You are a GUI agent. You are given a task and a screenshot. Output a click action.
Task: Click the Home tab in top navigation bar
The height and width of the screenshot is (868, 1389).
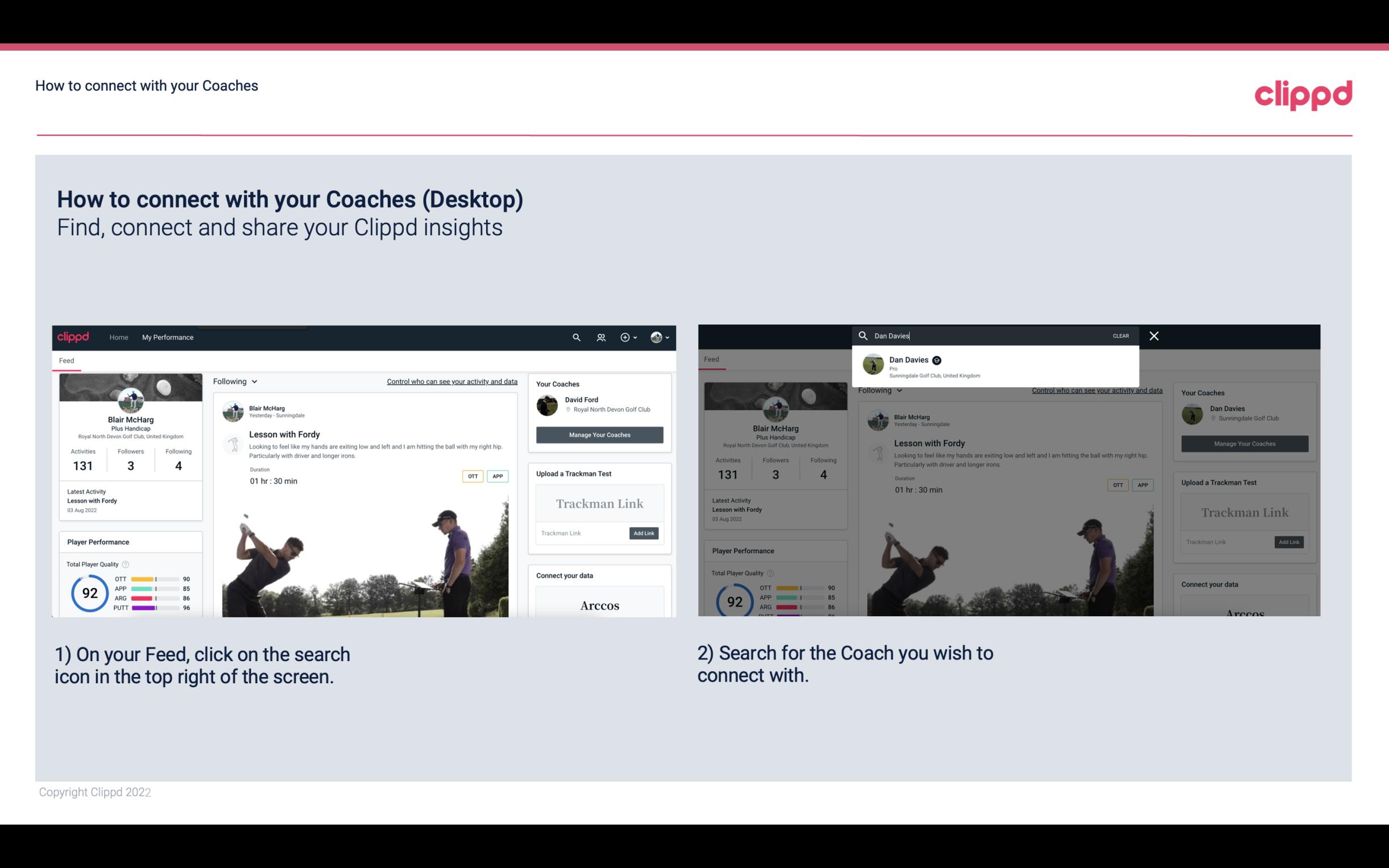coord(119,337)
